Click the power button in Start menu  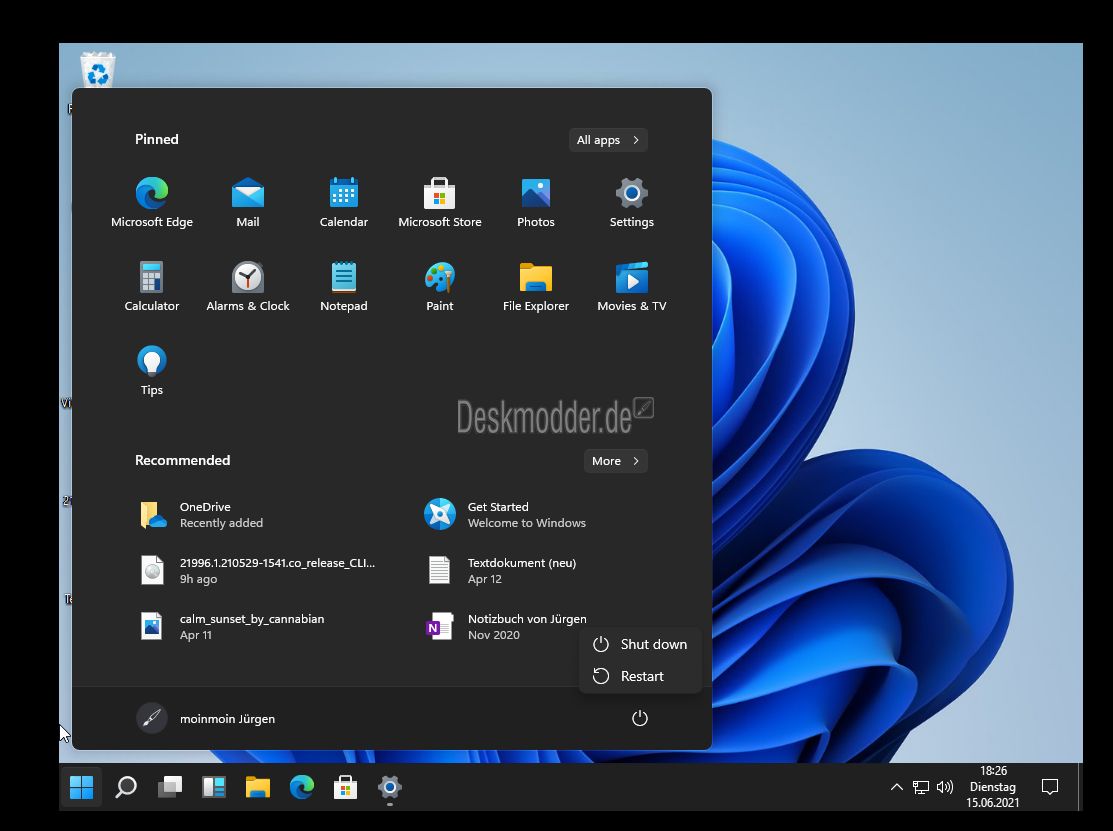(640, 718)
